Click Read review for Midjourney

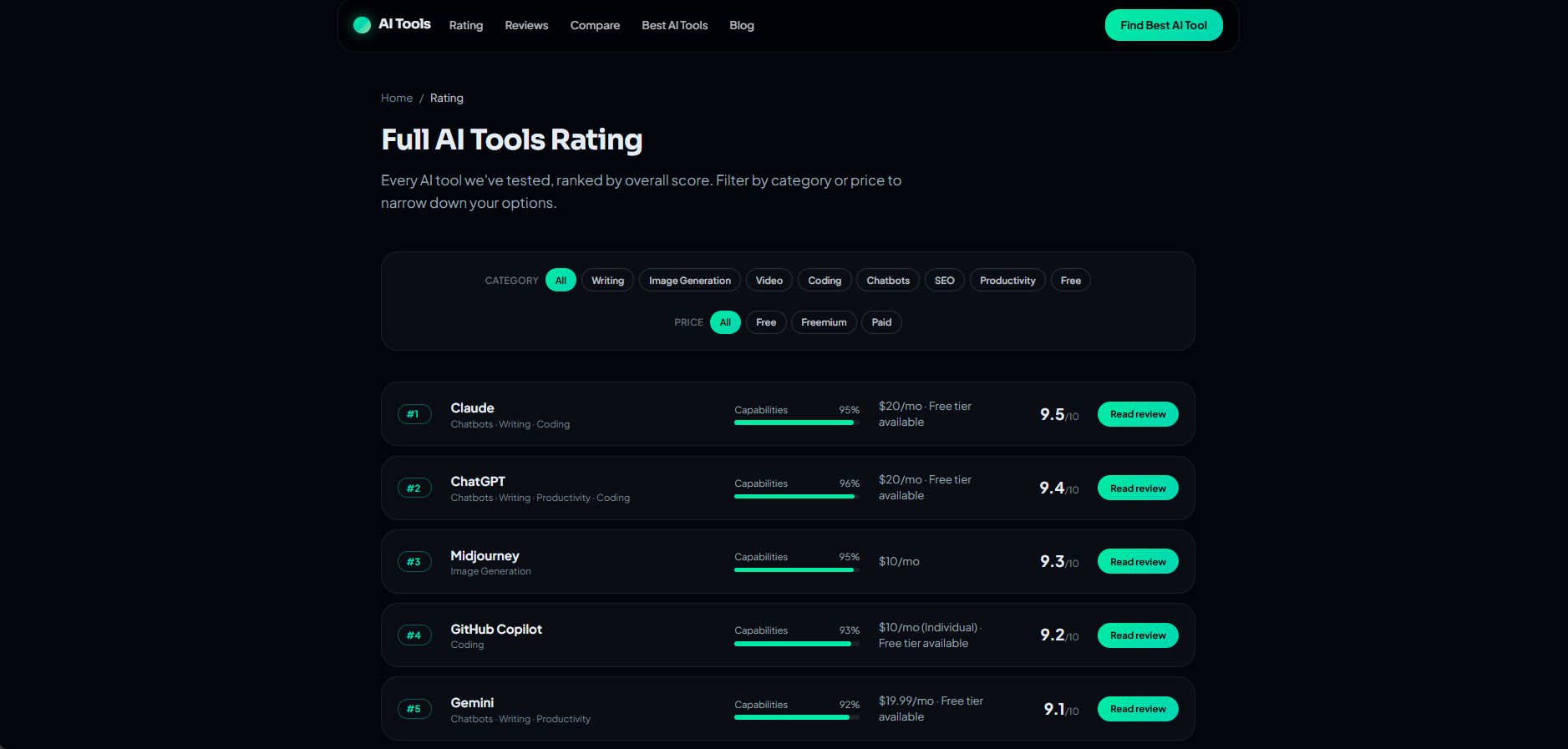click(x=1138, y=562)
